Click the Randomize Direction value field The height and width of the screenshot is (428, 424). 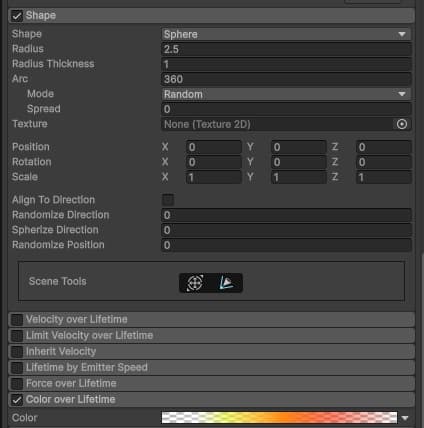[286, 215]
